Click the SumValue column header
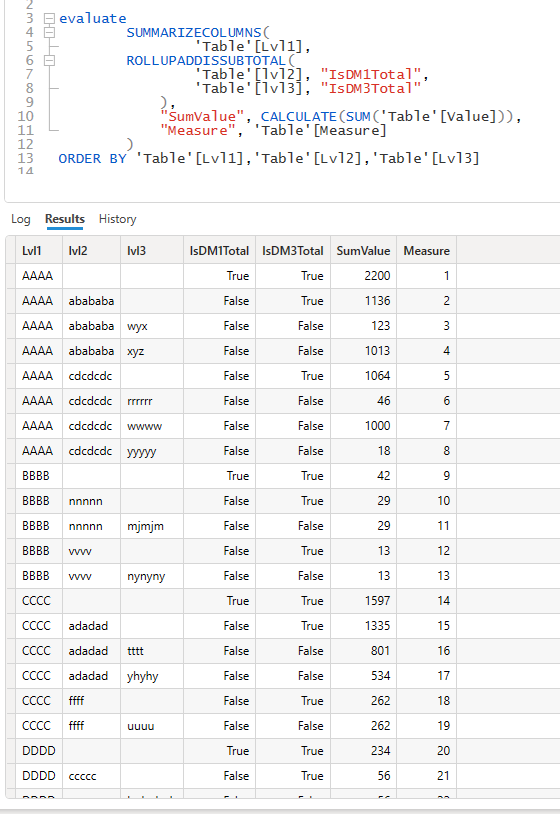 (363, 251)
